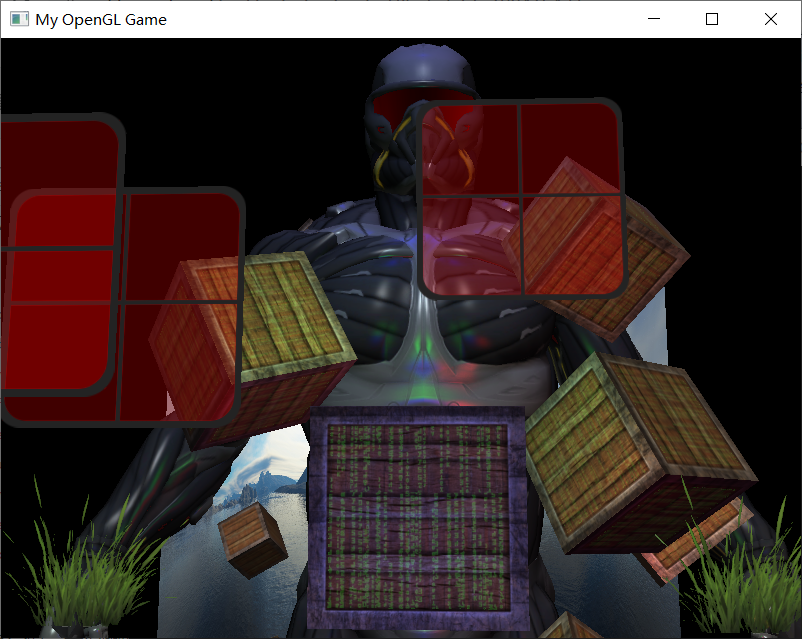
Task: Click the OpenGL app icon in the title bar
Action: pos(18,19)
